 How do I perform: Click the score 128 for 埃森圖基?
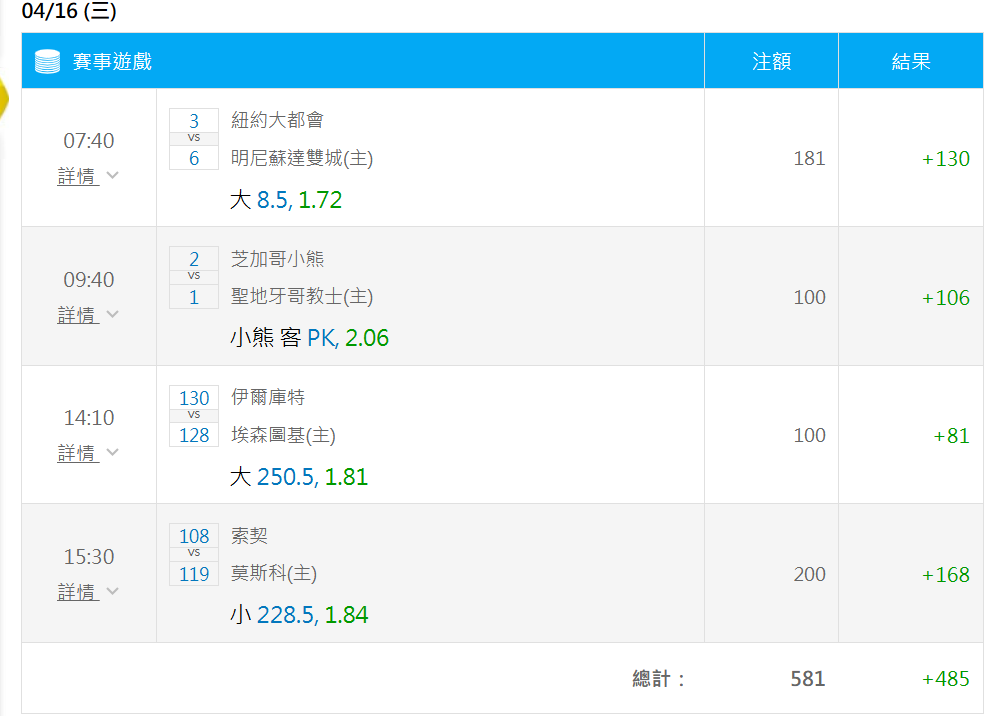[194, 435]
